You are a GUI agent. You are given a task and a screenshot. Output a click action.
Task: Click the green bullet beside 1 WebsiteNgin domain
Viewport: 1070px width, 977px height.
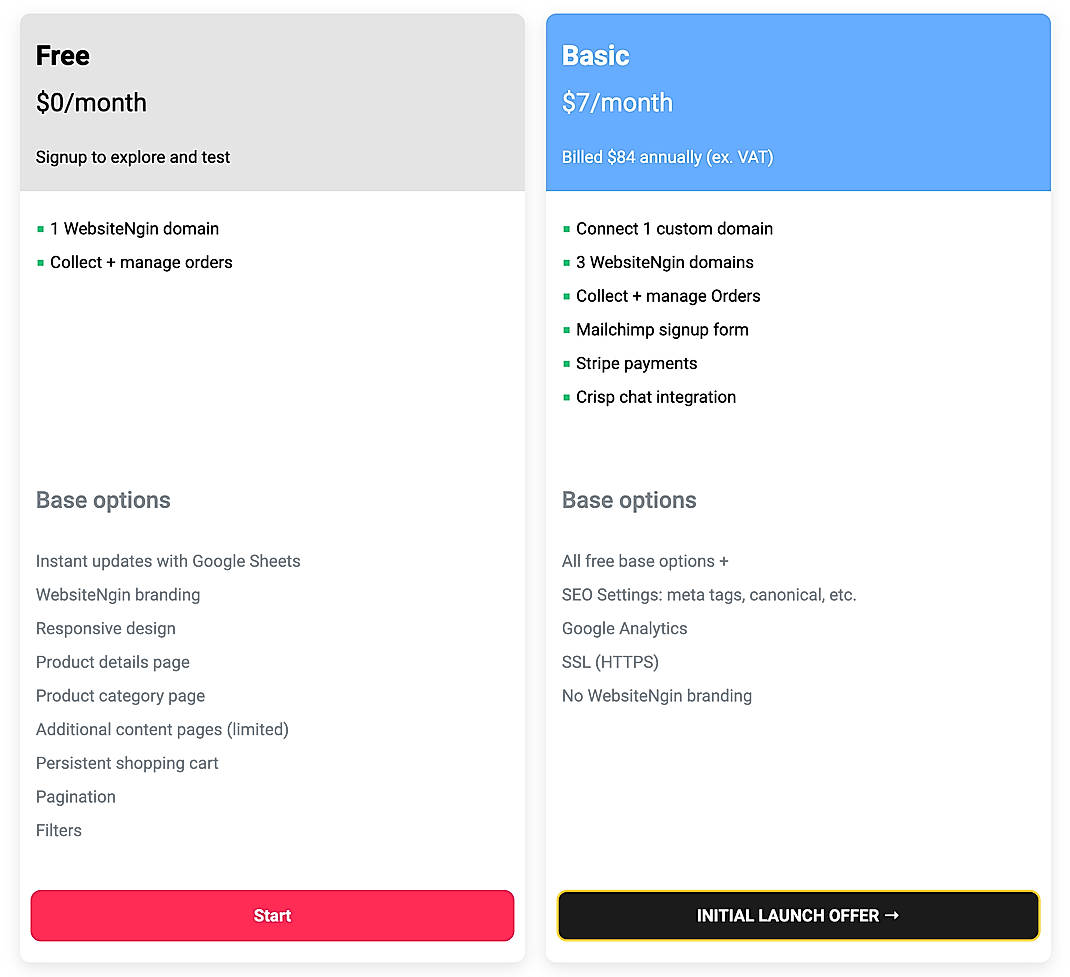[x=41, y=228]
